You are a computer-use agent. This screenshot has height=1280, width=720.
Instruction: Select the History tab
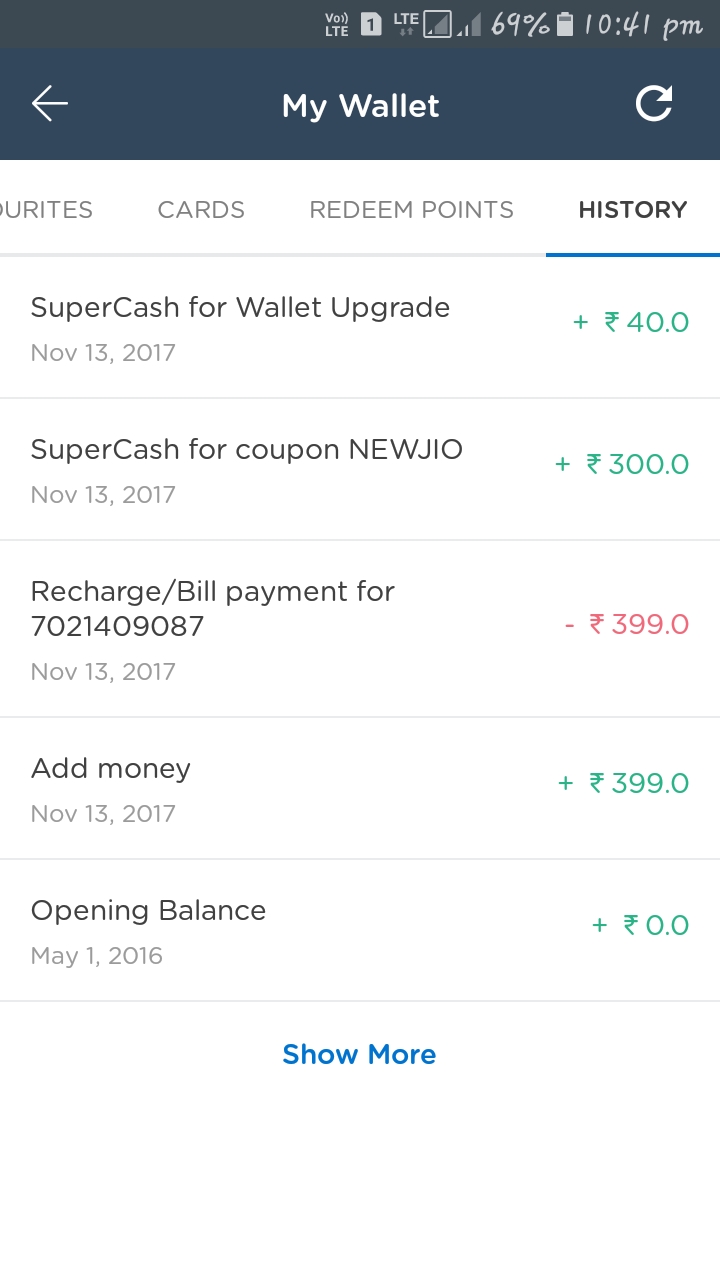point(632,210)
